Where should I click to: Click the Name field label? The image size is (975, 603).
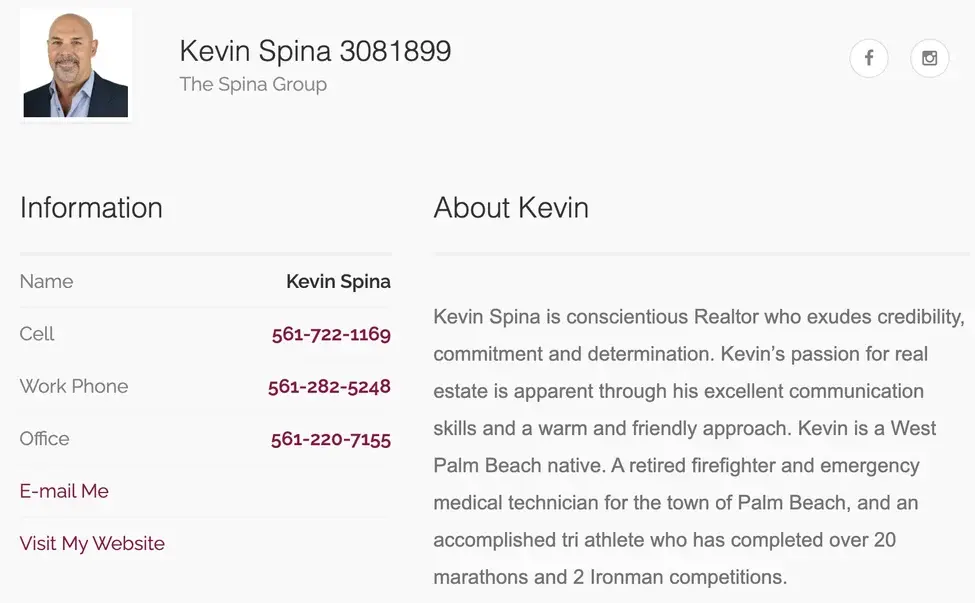click(46, 282)
